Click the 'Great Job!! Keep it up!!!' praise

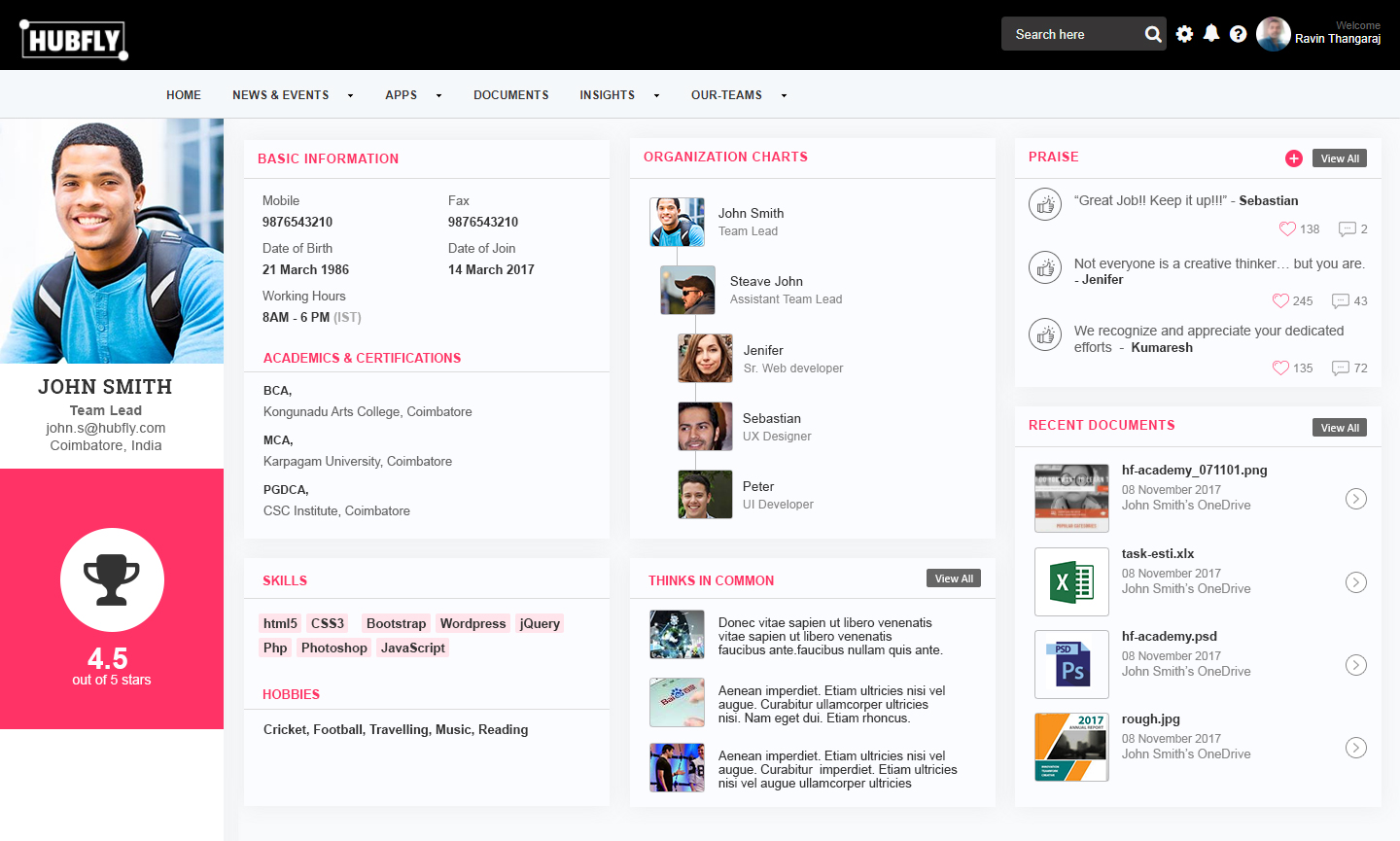click(x=1150, y=200)
